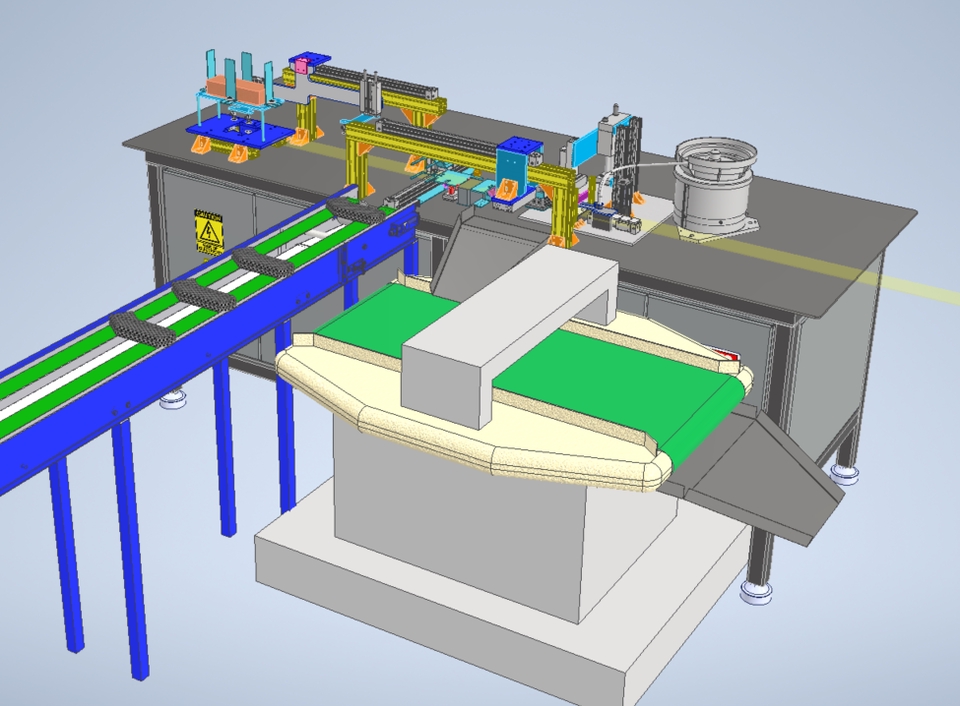960x706 pixels.
Task: Select the pink block on the gantry
Action: (x=301, y=64)
